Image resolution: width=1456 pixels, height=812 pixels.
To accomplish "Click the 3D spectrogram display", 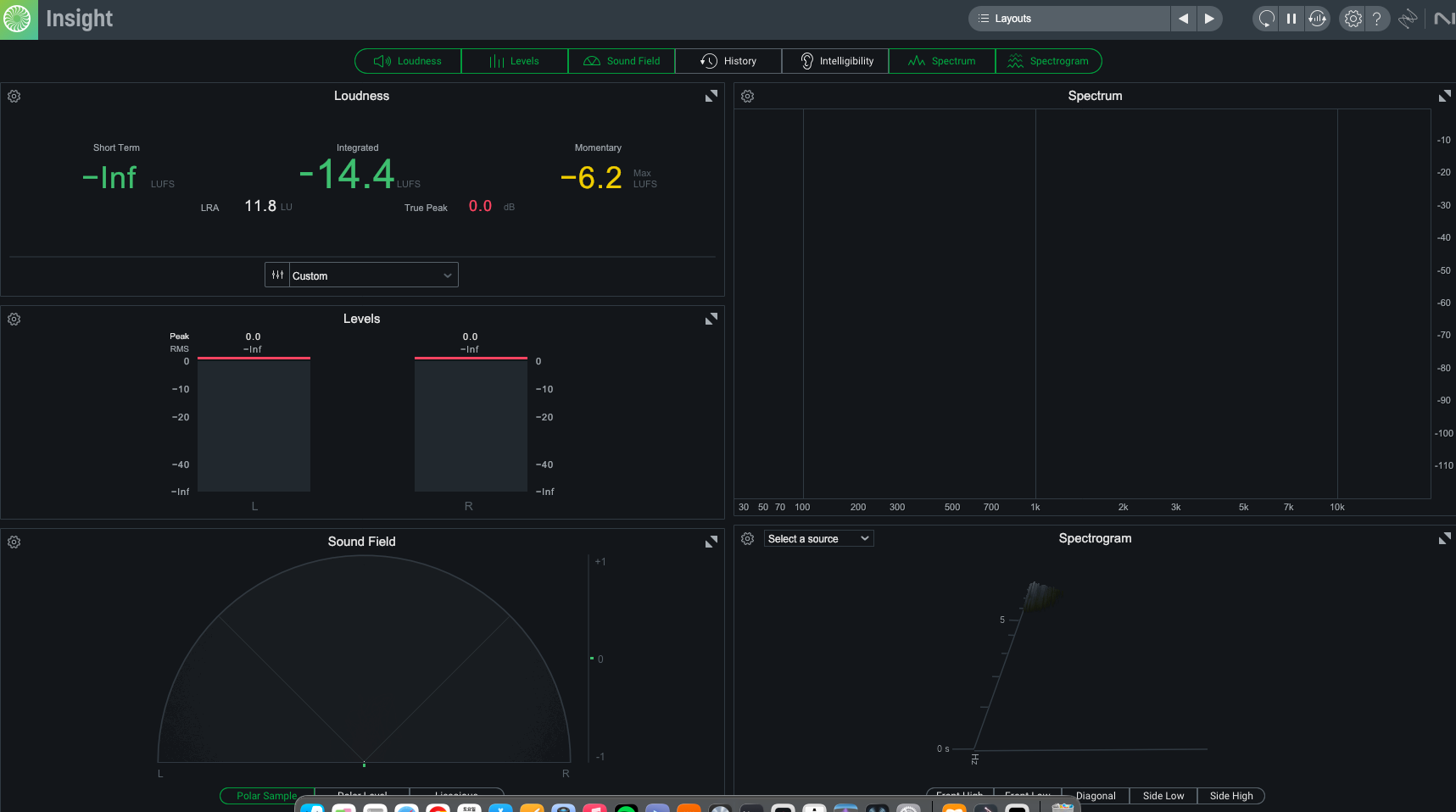I will pos(1073,668).
